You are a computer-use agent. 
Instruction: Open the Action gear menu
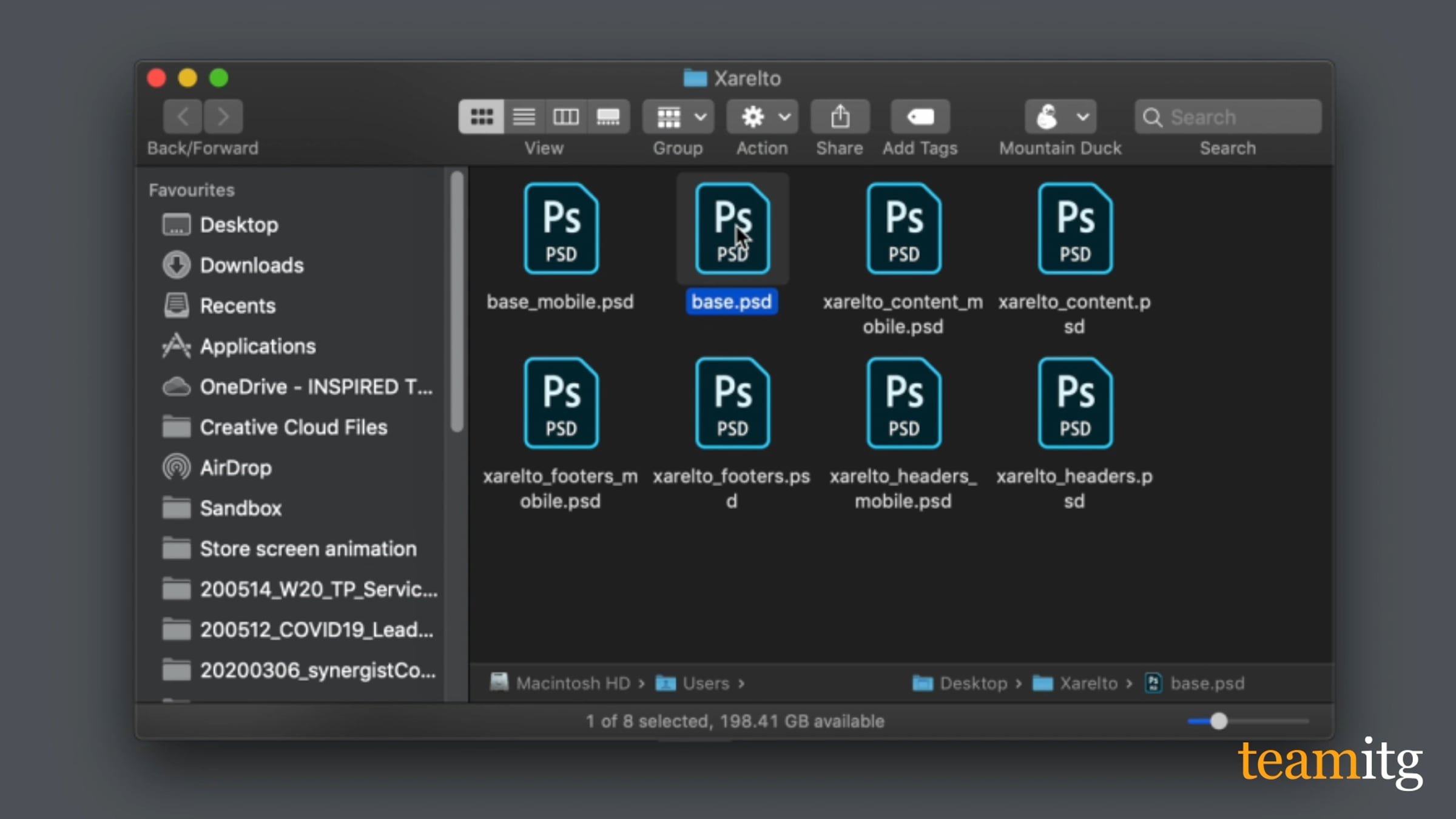tap(762, 116)
